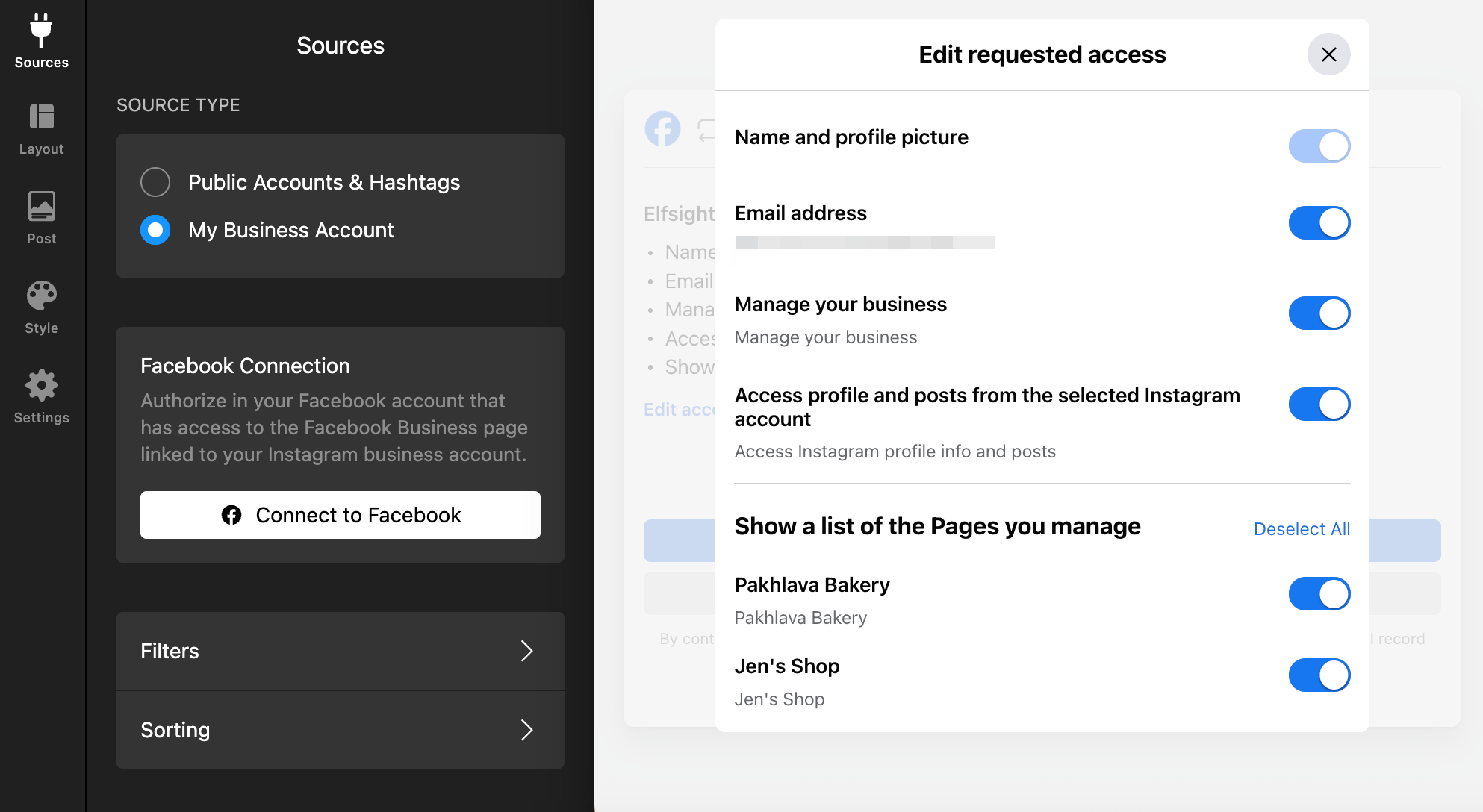Turn off Manage your business toggle
This screenshot has width=1483, height=812.
coord(1319,313)
